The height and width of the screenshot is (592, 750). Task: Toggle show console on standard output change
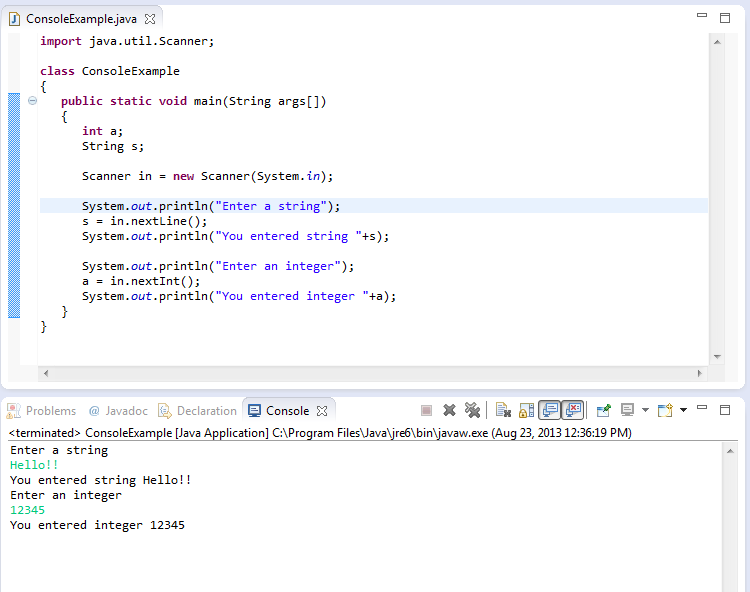click(550, 410)
